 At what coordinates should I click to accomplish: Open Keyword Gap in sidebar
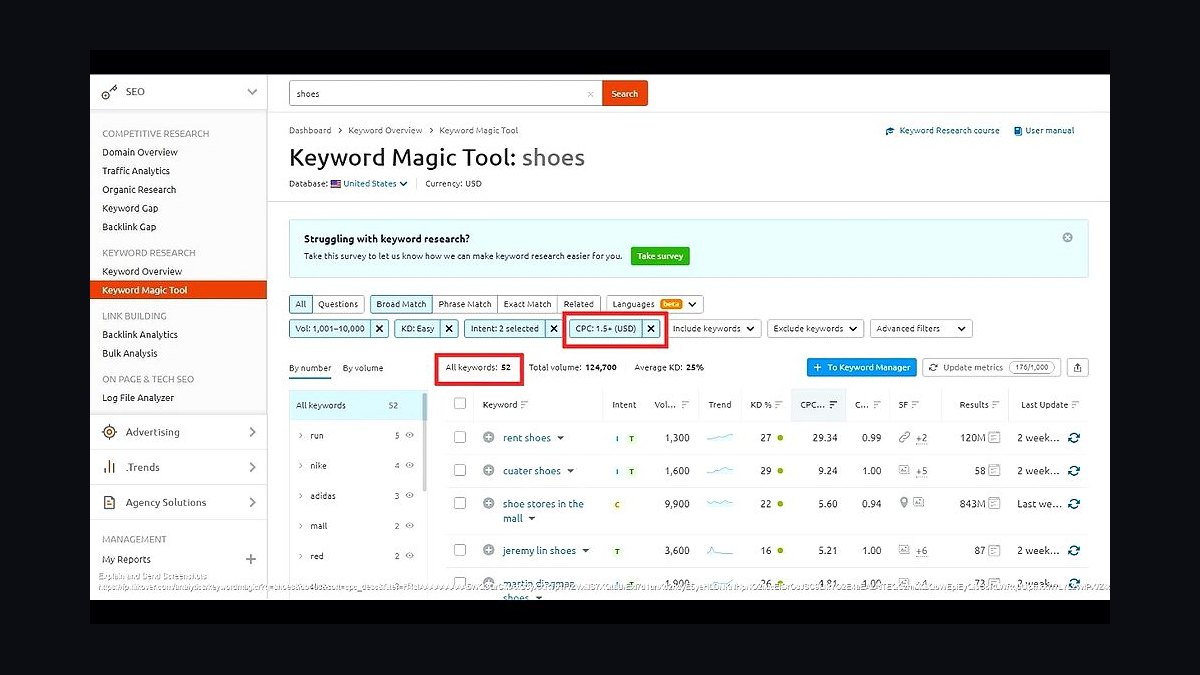coord(130,208)
